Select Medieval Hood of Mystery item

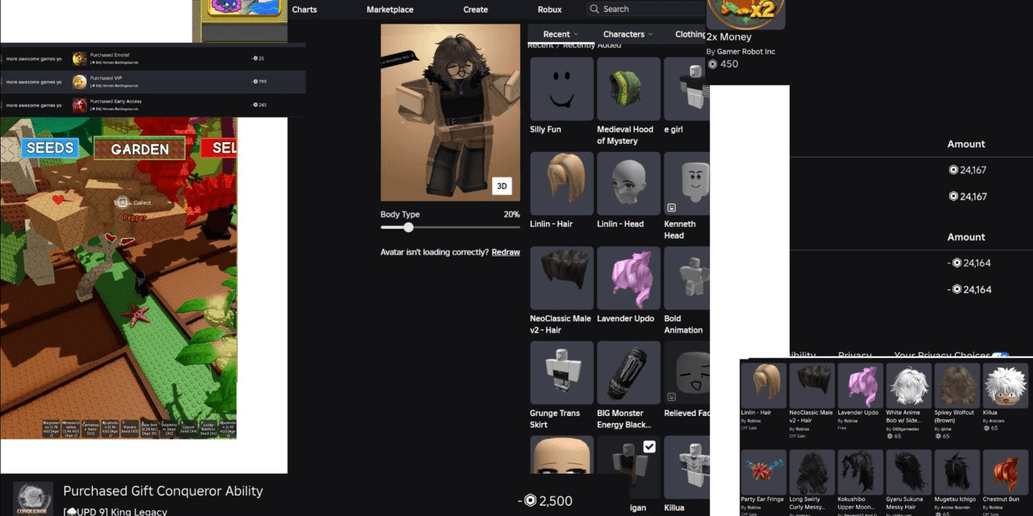pyautogui.click(x=628, y=88)
